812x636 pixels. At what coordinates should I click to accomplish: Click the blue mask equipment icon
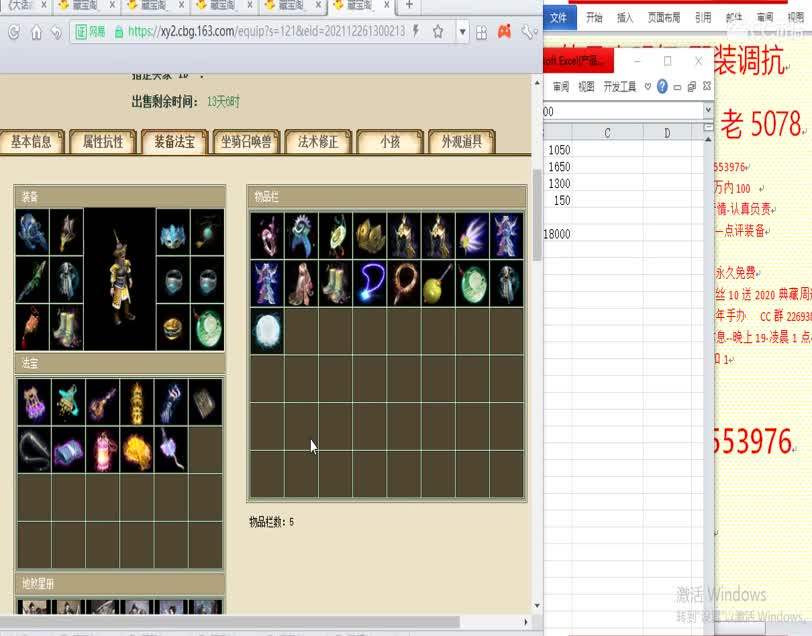tap(173, 233)
